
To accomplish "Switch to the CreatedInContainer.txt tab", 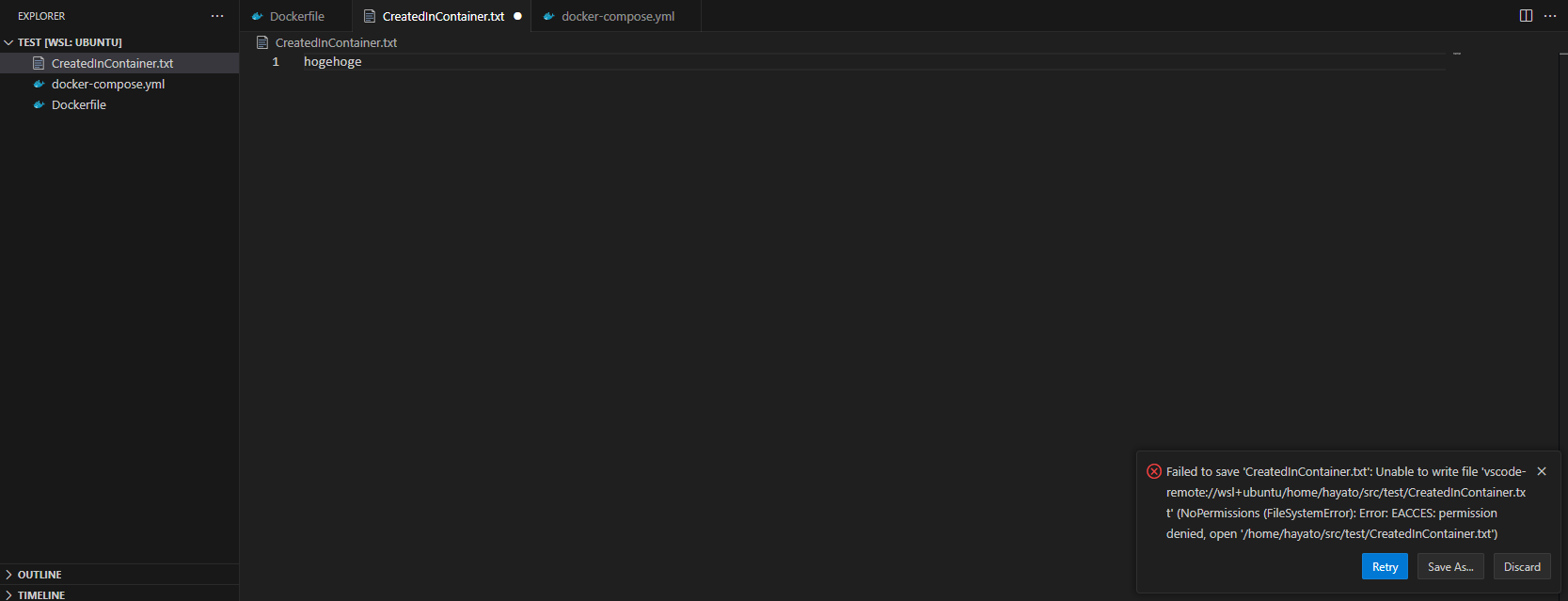I will (x=441, y=16).
